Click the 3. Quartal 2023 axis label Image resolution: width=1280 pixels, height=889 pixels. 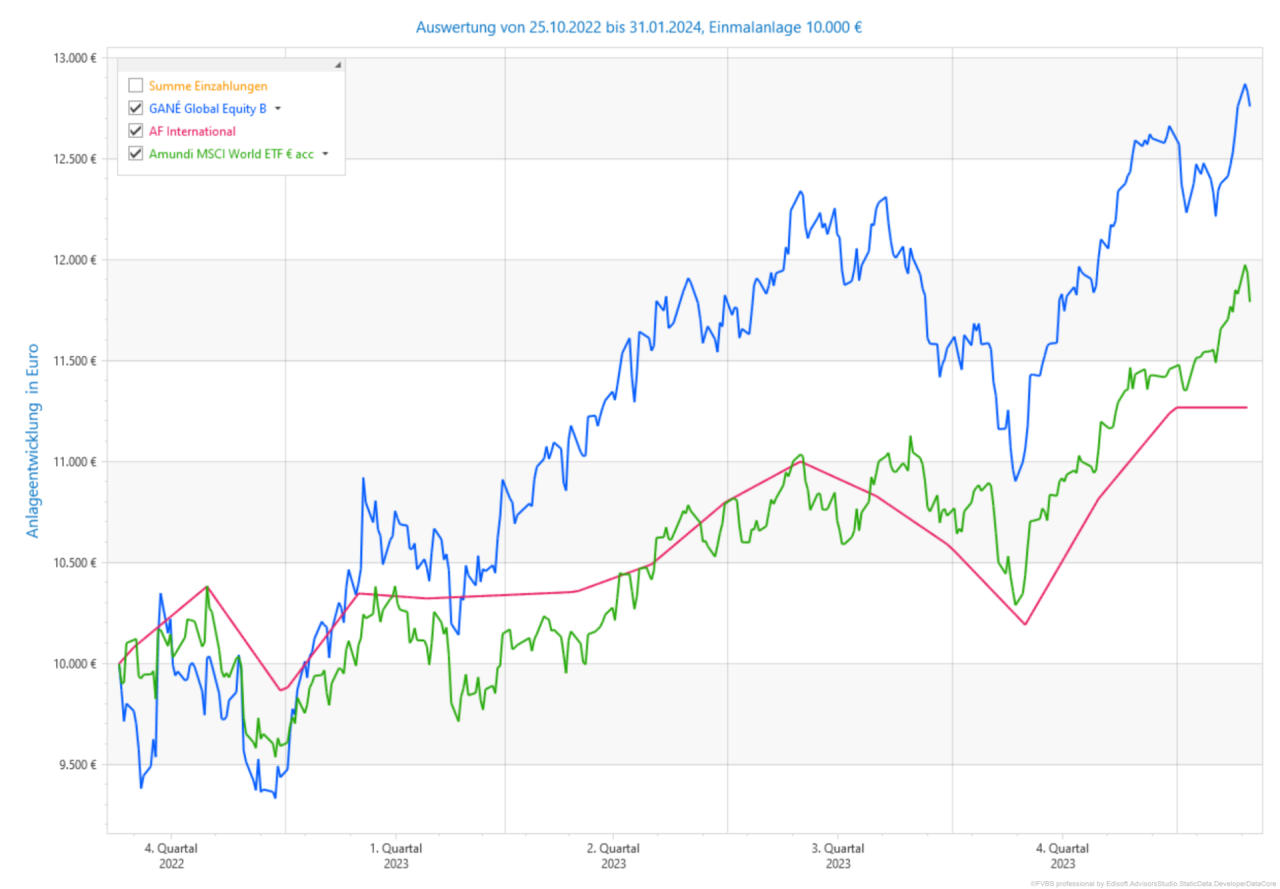(x=838, y=855)
